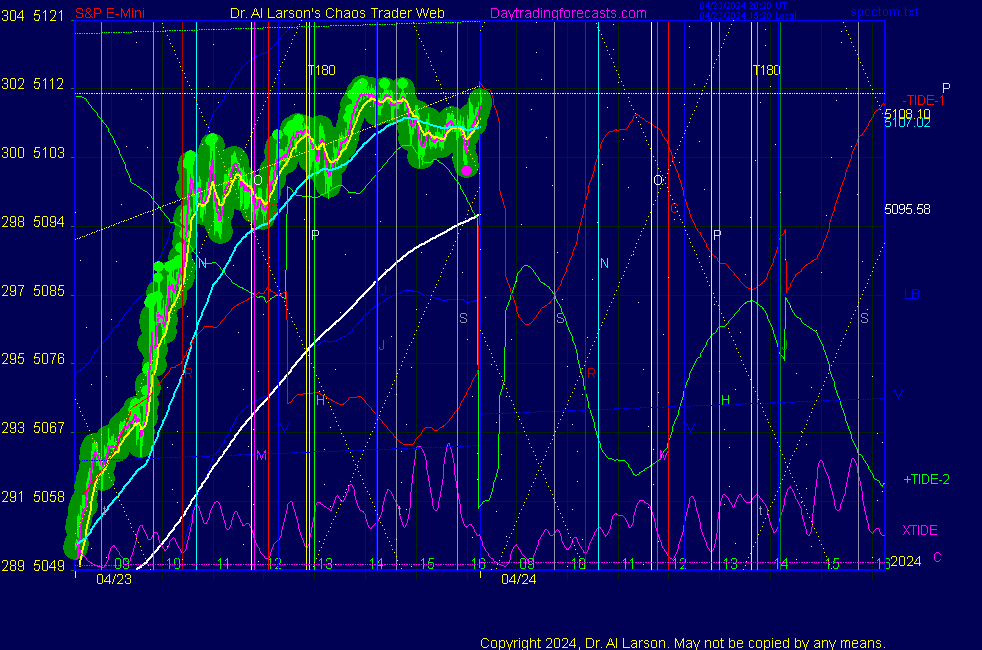The image size is (982, 650).
Task: Click the spcctom.txt file label
Action: 884,12
